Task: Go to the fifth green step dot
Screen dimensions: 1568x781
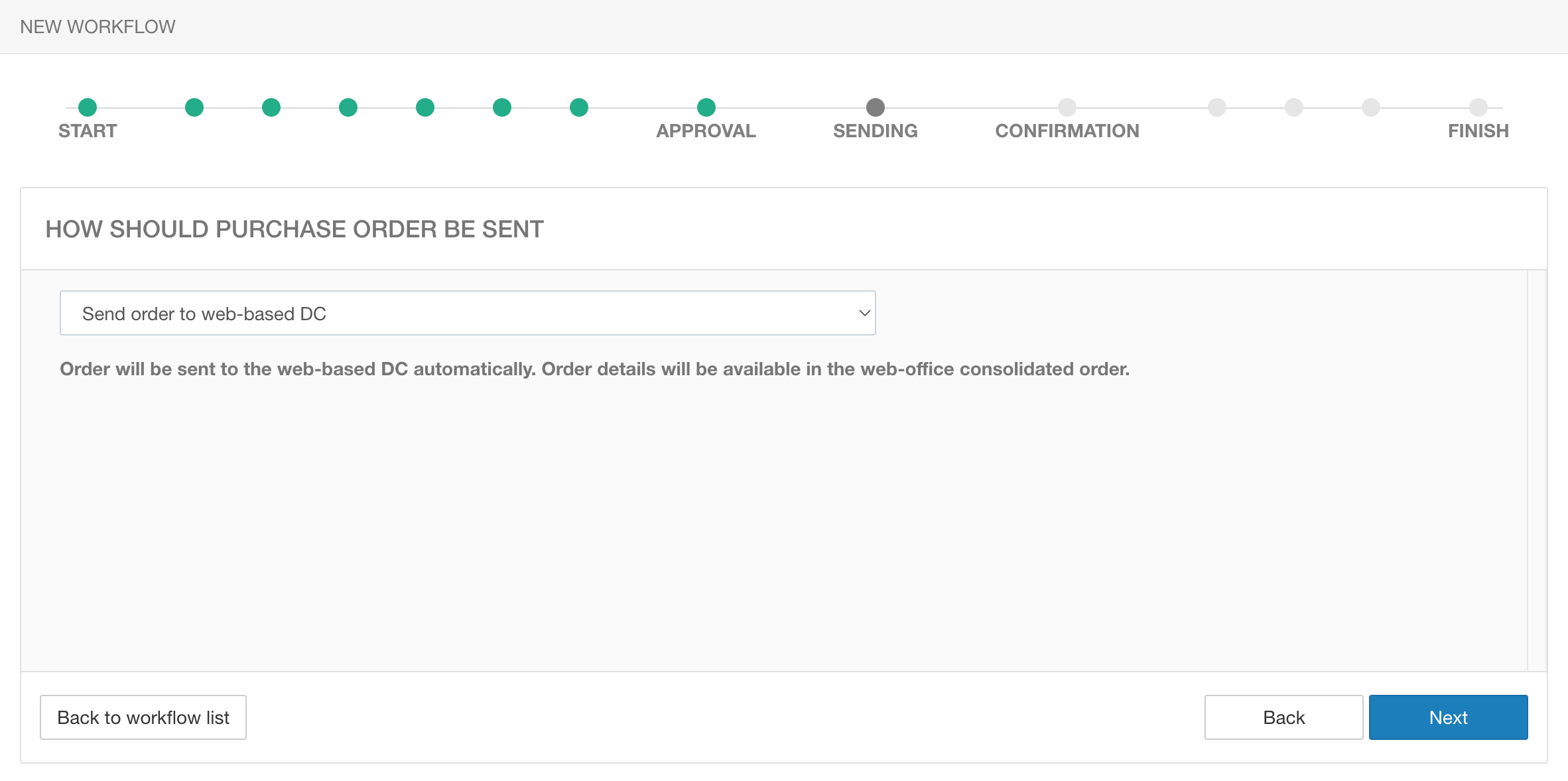Action: tap(425, 107)
